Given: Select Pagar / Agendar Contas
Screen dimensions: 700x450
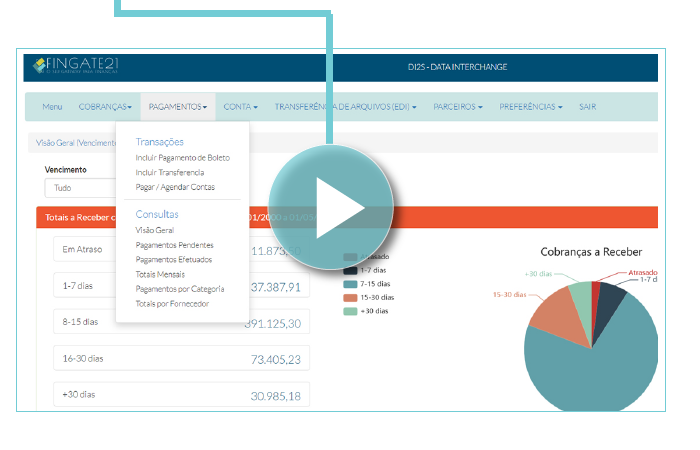Looking at the screenshot, I should [175, 187].
